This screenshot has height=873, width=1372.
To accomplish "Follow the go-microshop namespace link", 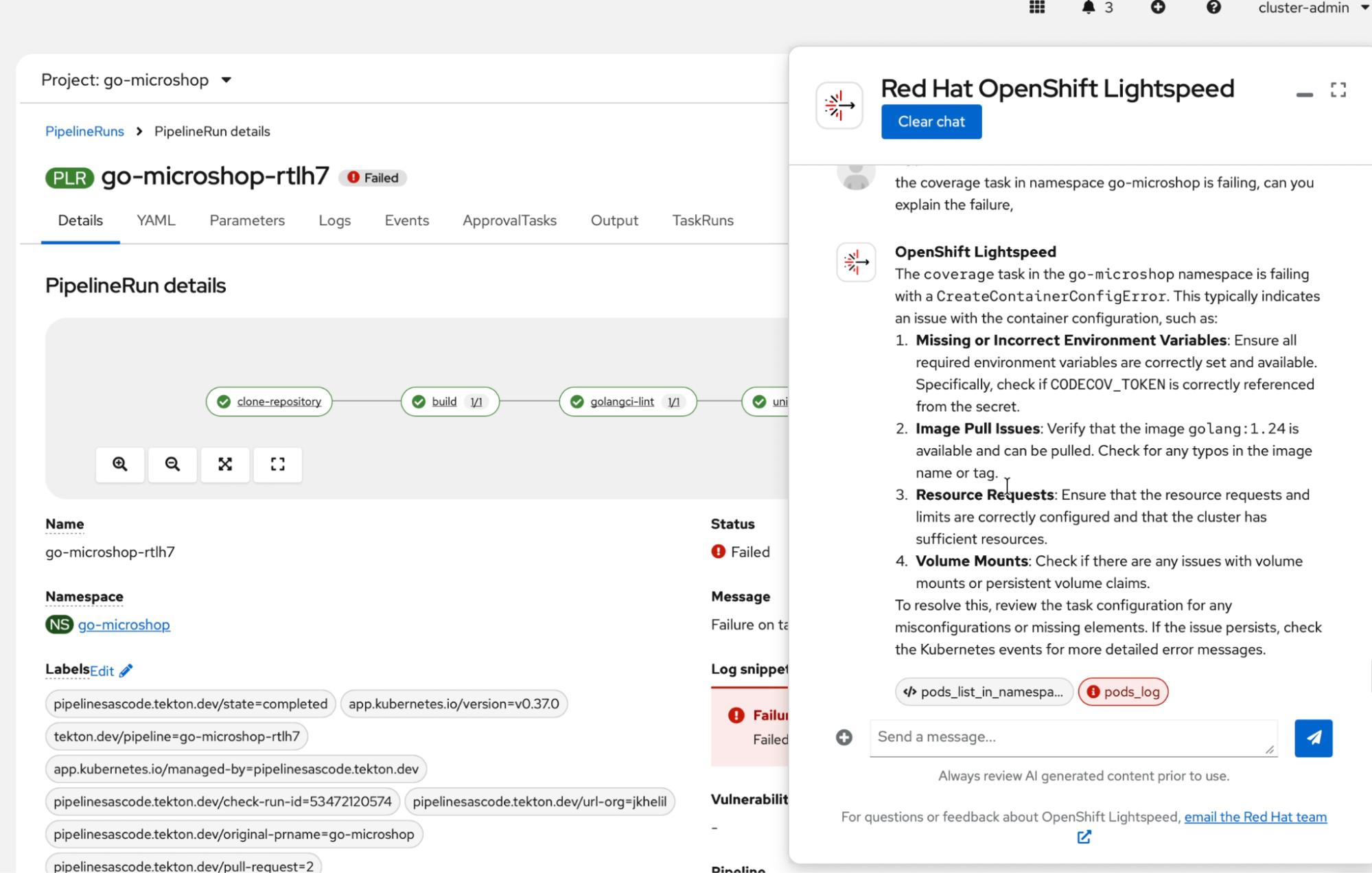I will click(124, 625).
